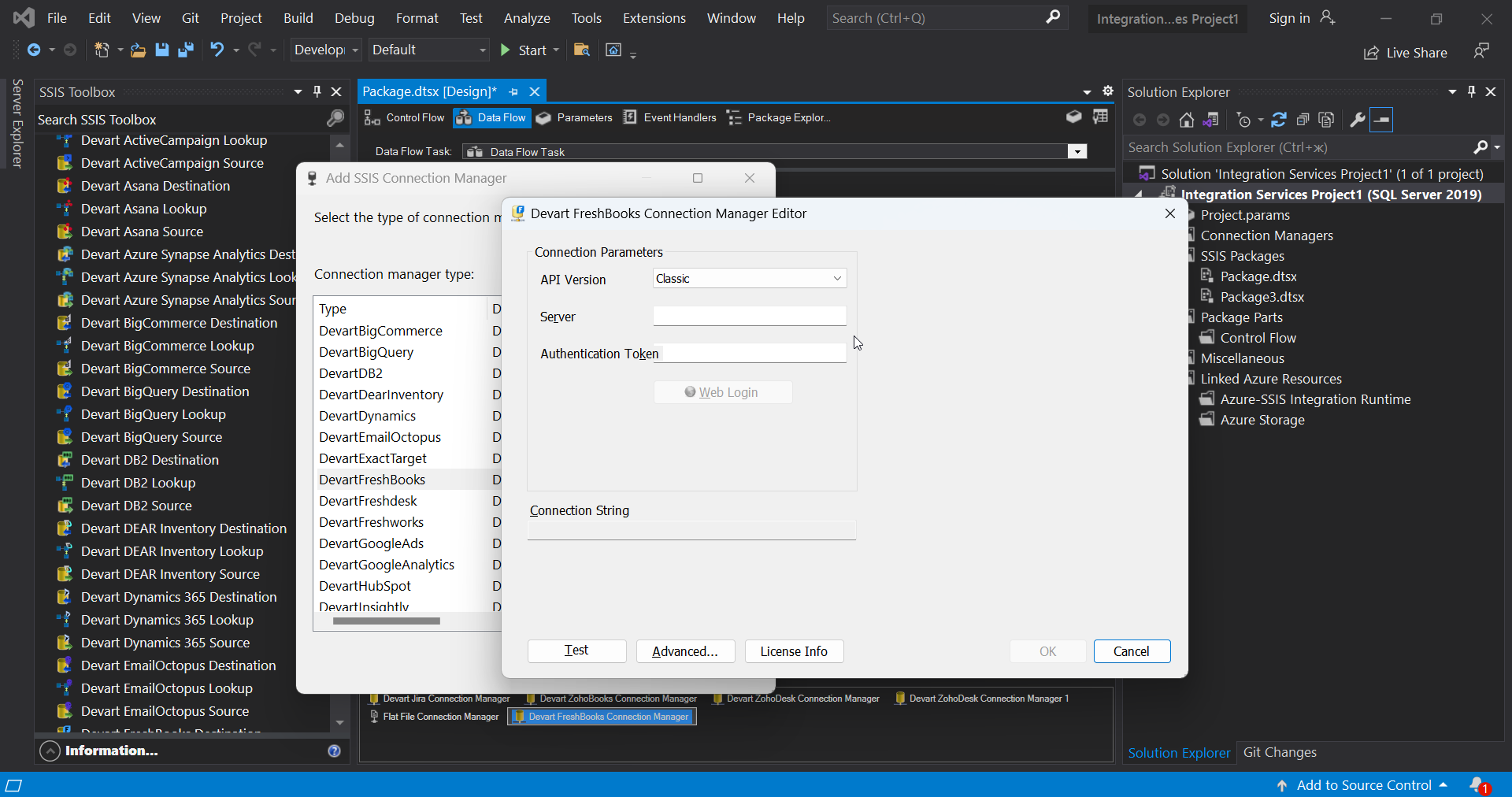Collapse the Integration Services Project1 node
Image resolution: width=1512 pixels, height=797 pixels.
[1138, 194]
